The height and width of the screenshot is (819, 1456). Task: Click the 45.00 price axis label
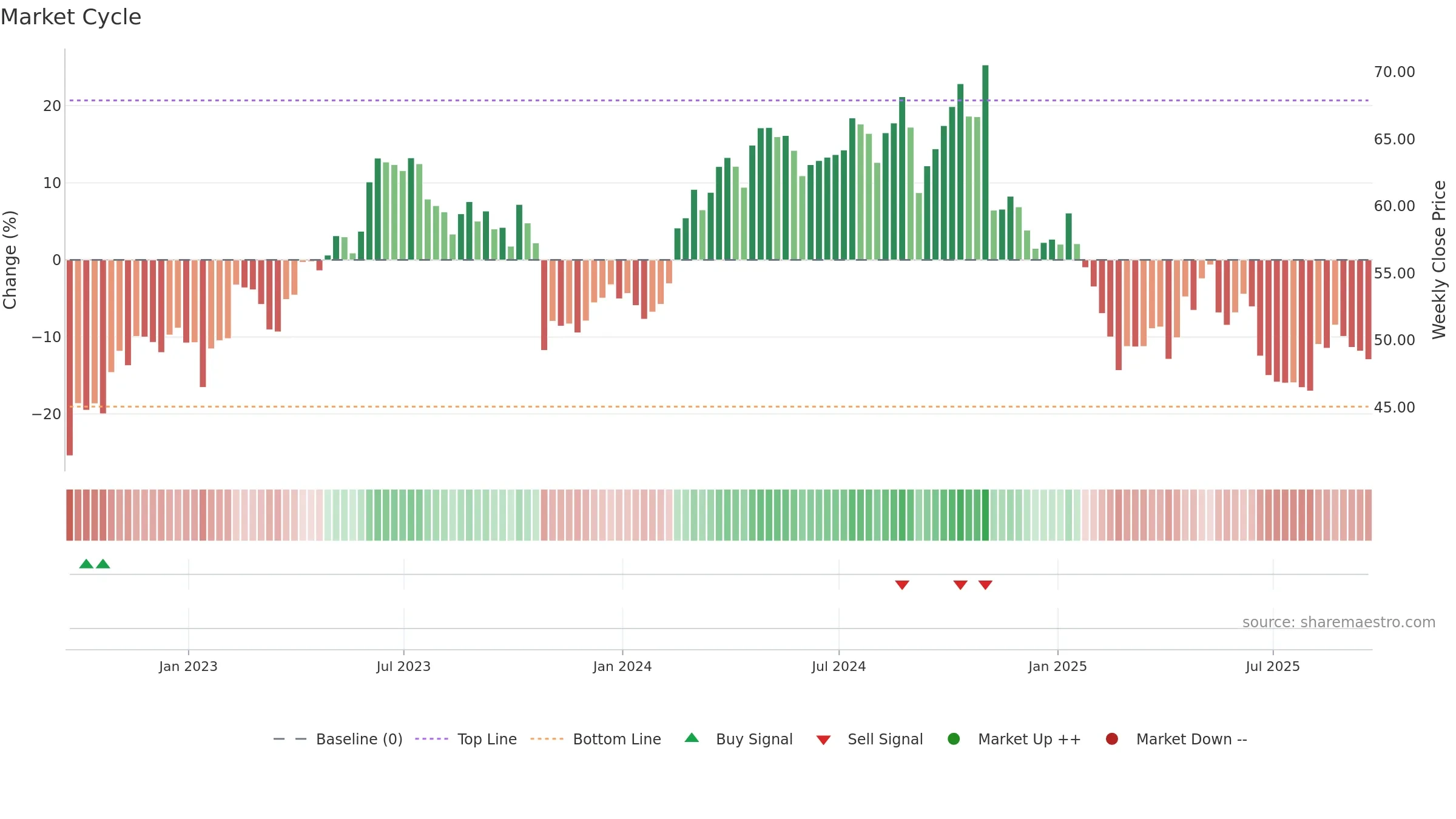1394,407
